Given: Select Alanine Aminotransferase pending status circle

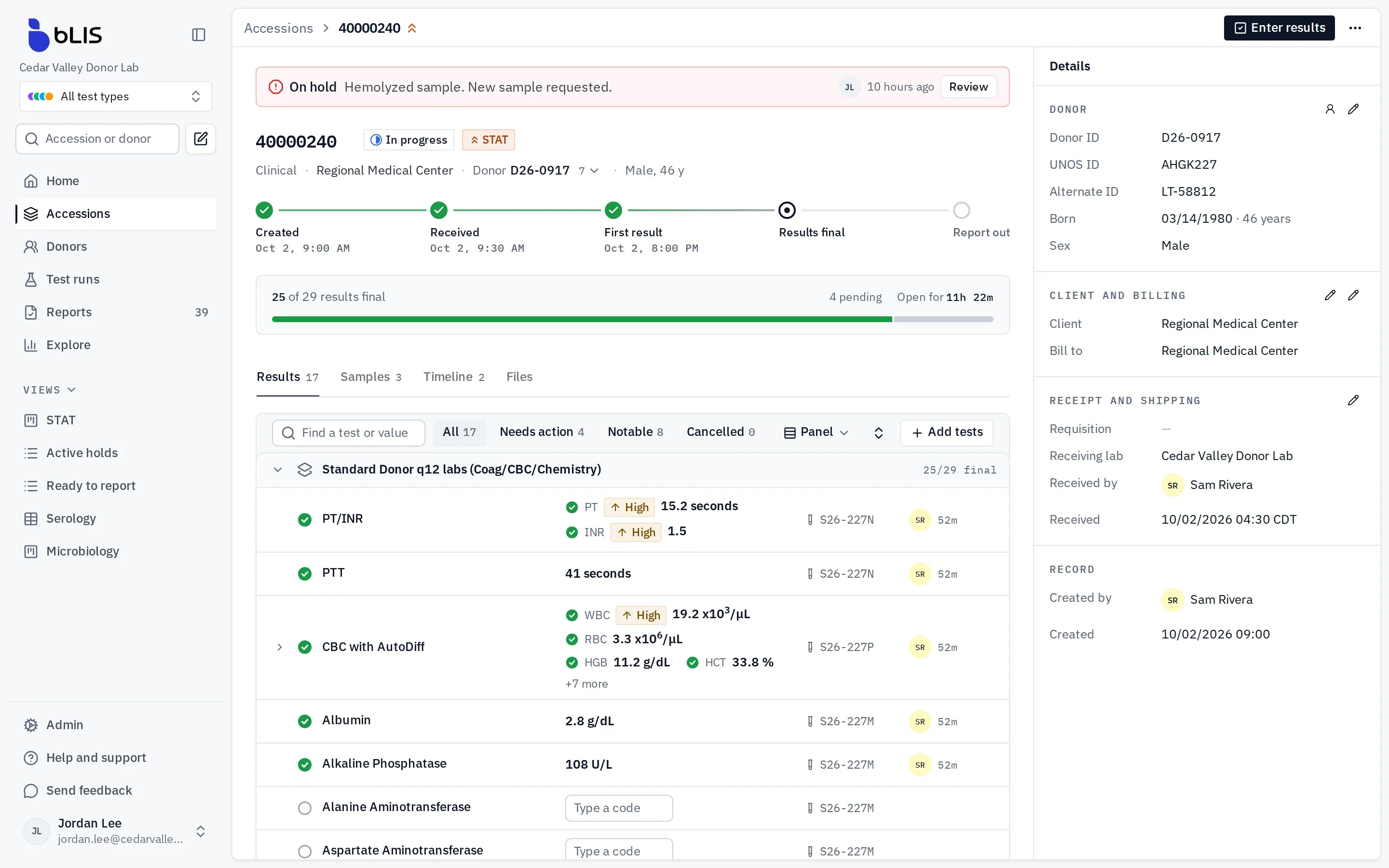Looking at the screenshot, I should (305, 808).
